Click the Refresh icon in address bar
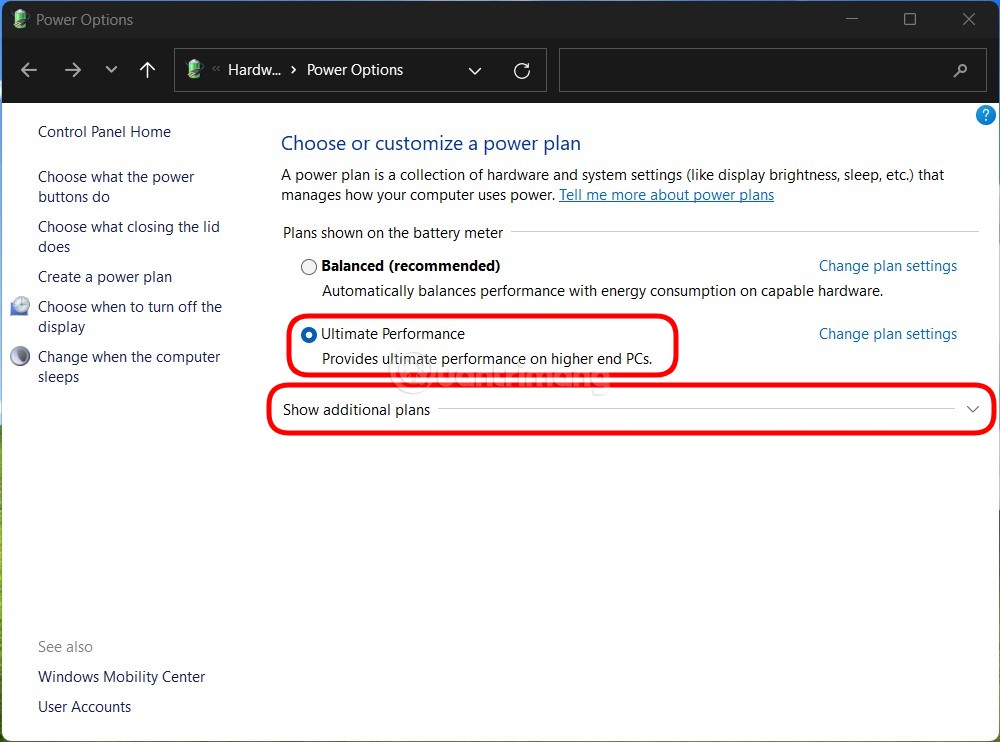Image resolution: width=1000 pixels, height=742 pixels. coord(521,70)
